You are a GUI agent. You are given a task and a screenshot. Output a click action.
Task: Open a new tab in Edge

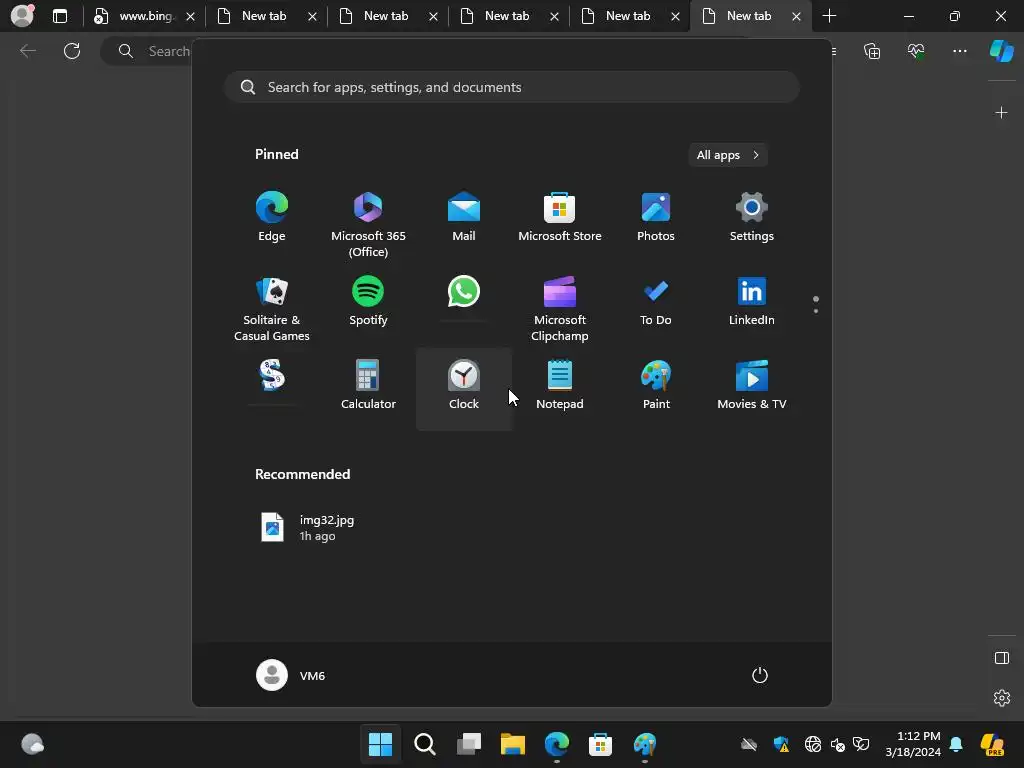coord(829,16)
